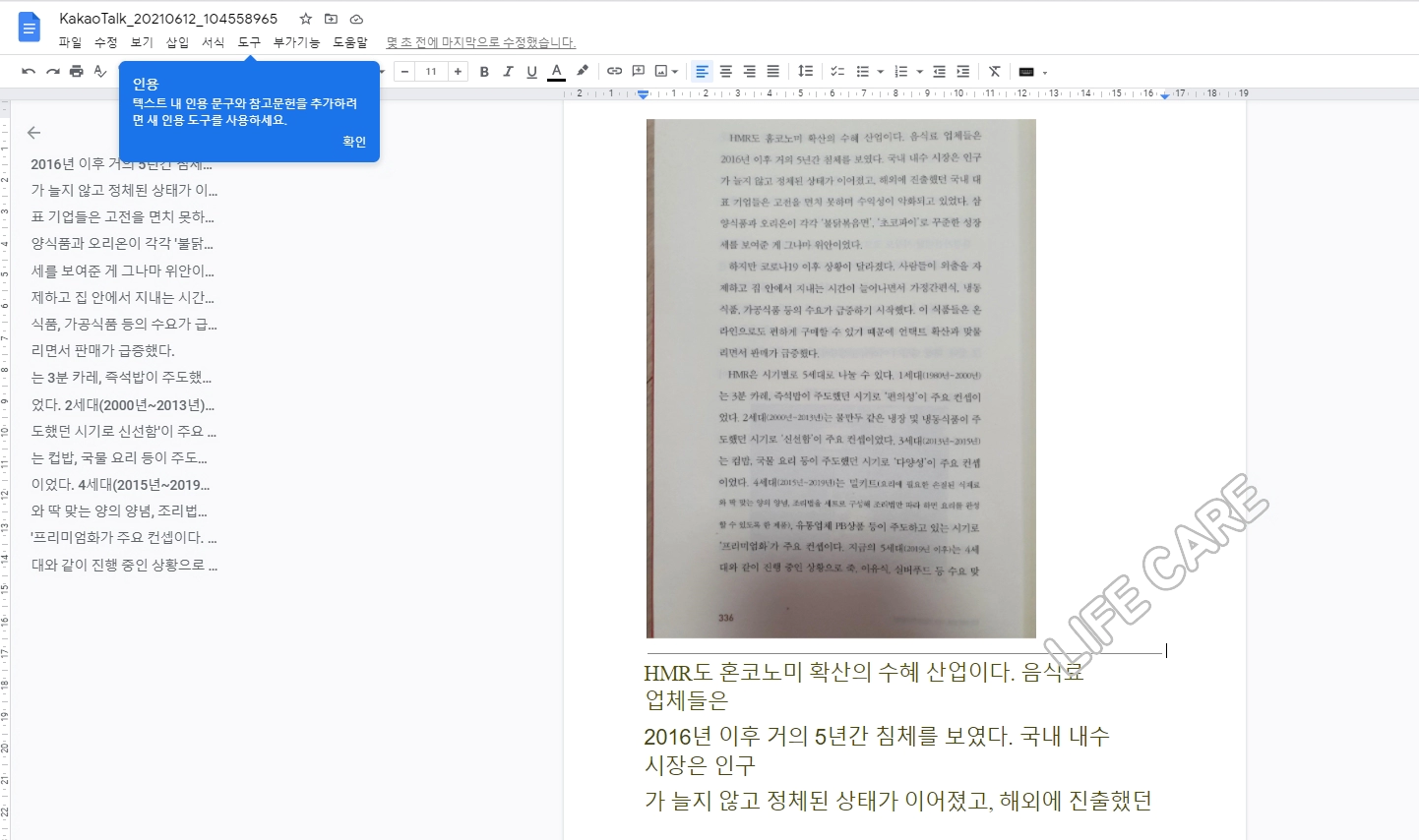1419x840 pixels.
Task: Jump to outline item '식품, 가공식품 등의 수요가 급...'
Action: click(124, 324)
